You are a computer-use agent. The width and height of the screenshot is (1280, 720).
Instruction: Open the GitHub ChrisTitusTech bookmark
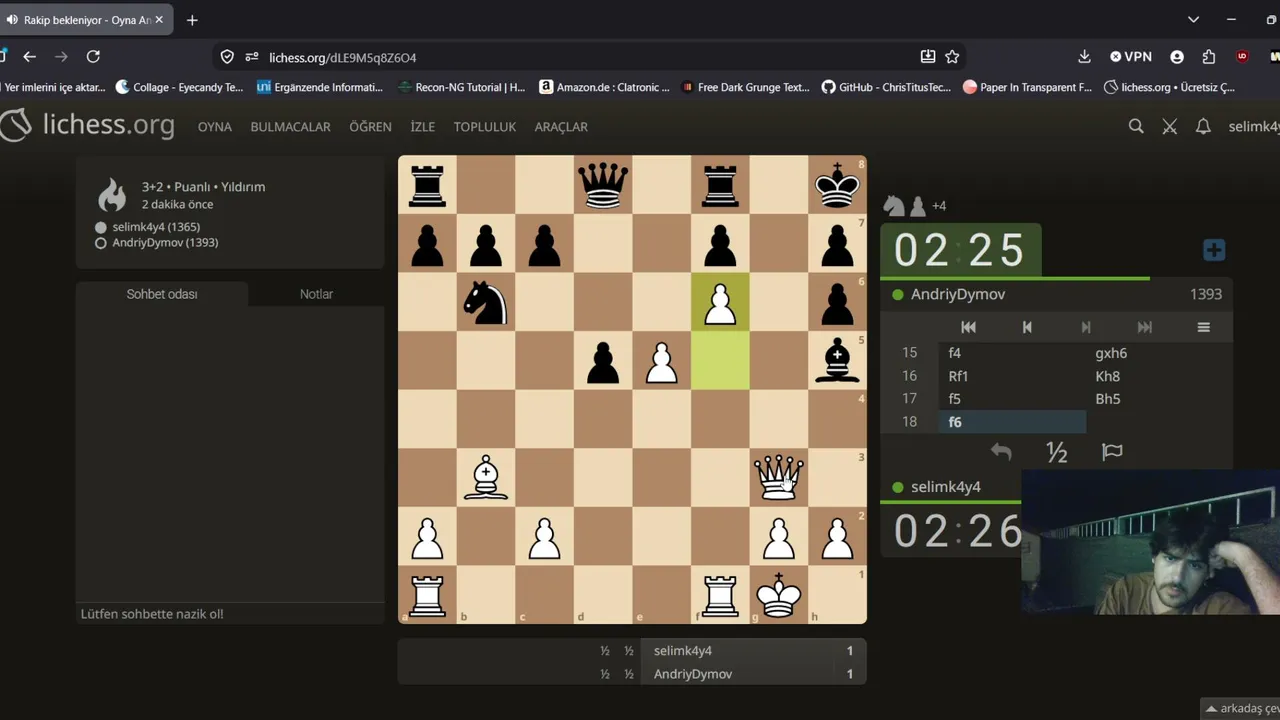[x=886, y=87]
